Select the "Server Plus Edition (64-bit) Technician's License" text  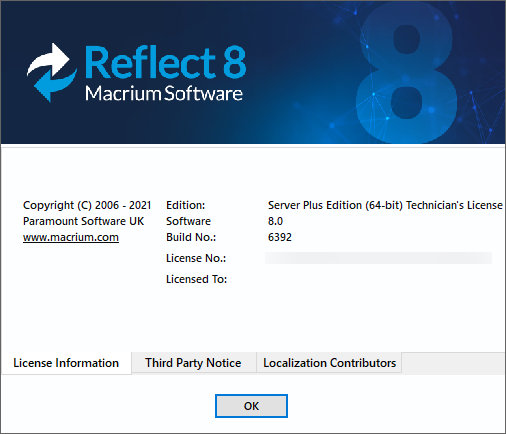385,205
